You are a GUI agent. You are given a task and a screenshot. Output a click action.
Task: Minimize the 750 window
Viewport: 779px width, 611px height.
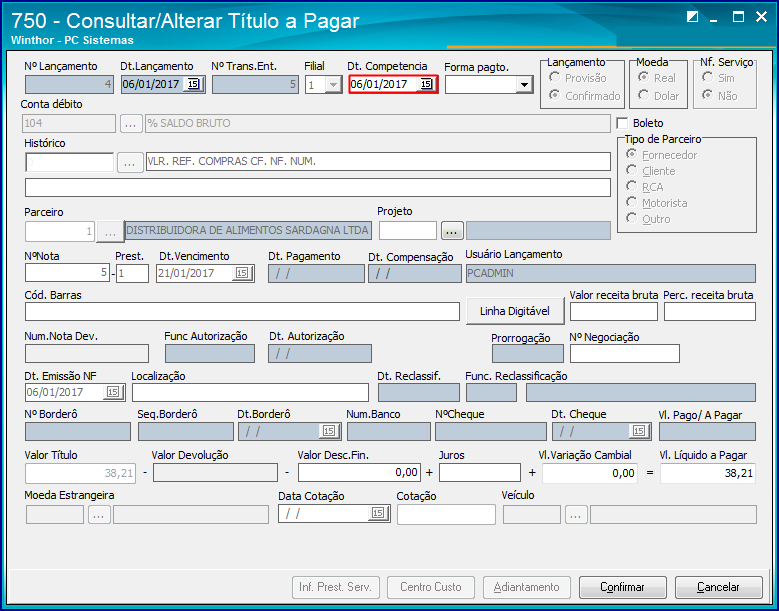pos(714,18)
